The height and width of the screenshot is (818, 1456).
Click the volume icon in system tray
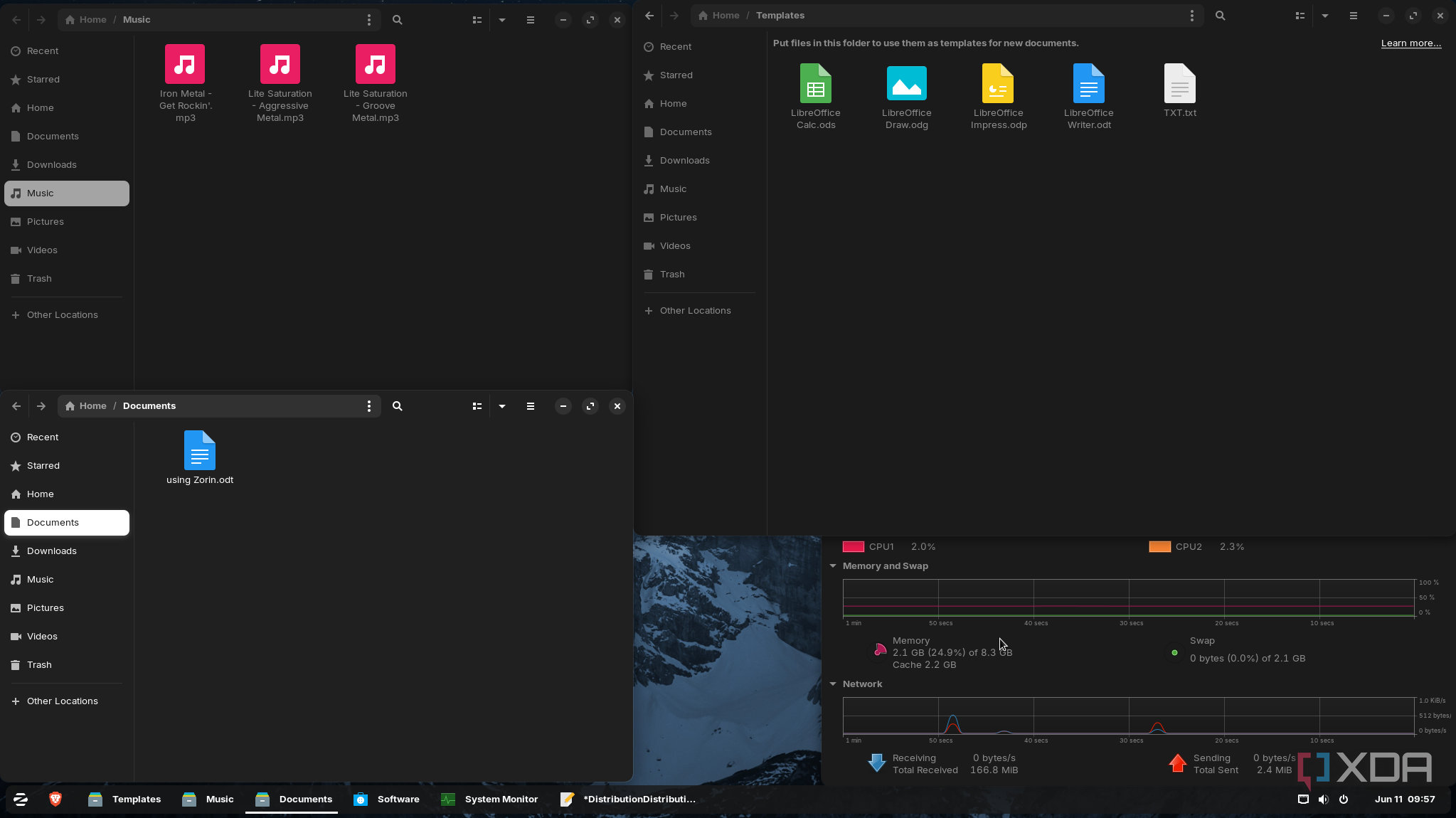tap(1323, 800)
